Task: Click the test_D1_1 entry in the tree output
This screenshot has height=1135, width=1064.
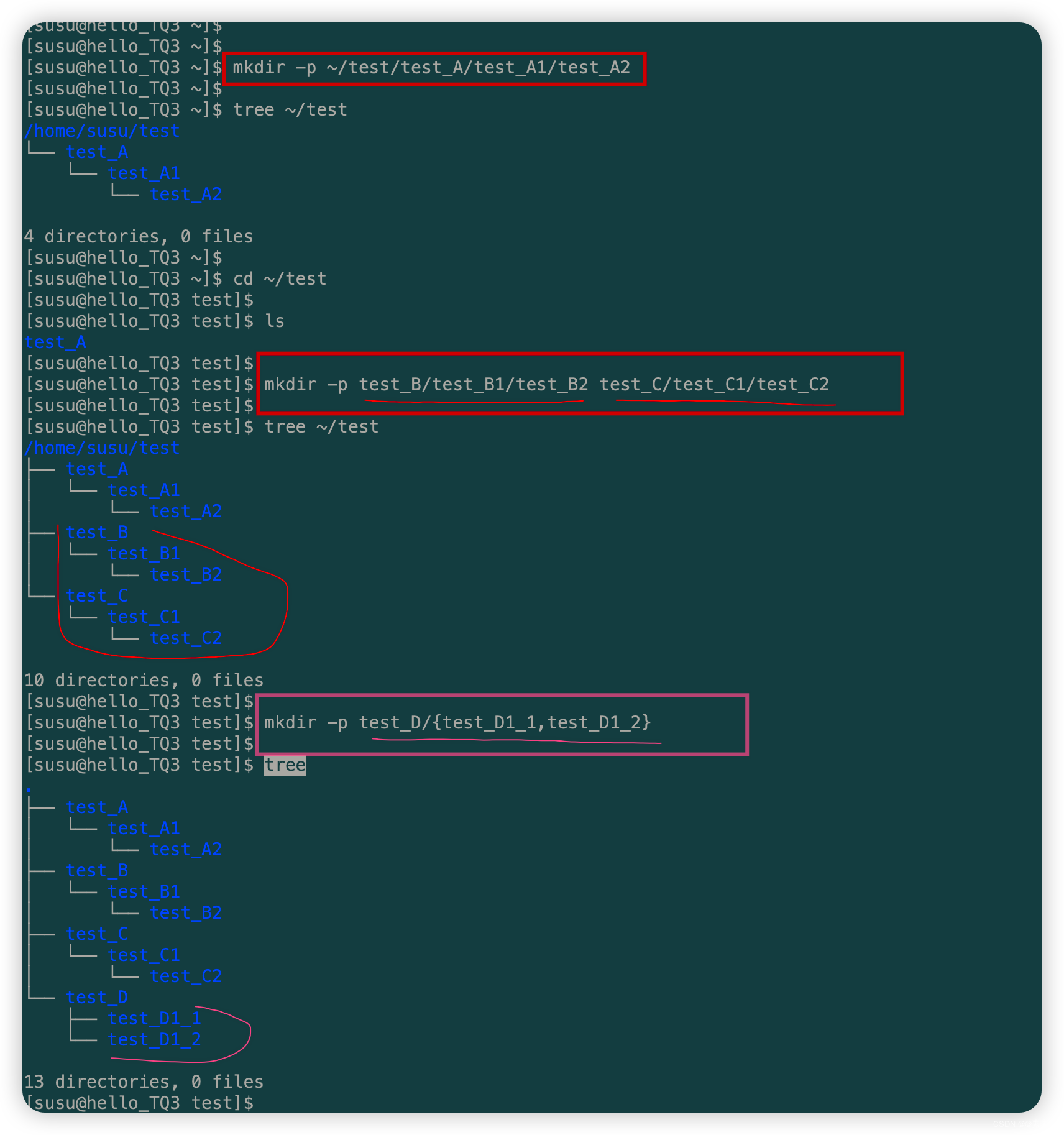Action: [154, 1019]
